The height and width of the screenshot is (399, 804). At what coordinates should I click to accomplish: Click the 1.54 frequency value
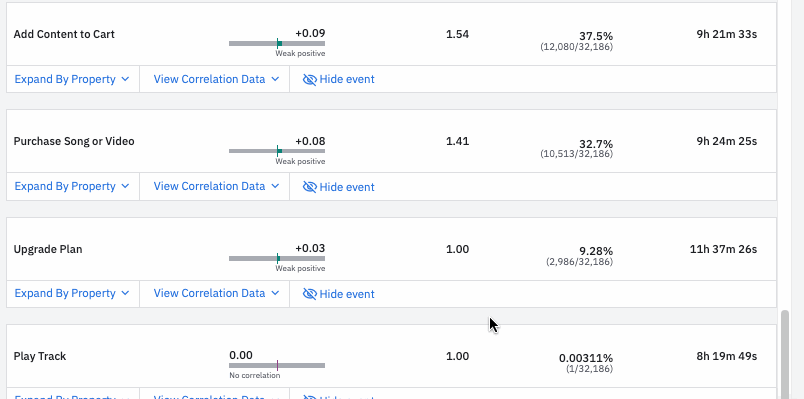click(457, 34)
